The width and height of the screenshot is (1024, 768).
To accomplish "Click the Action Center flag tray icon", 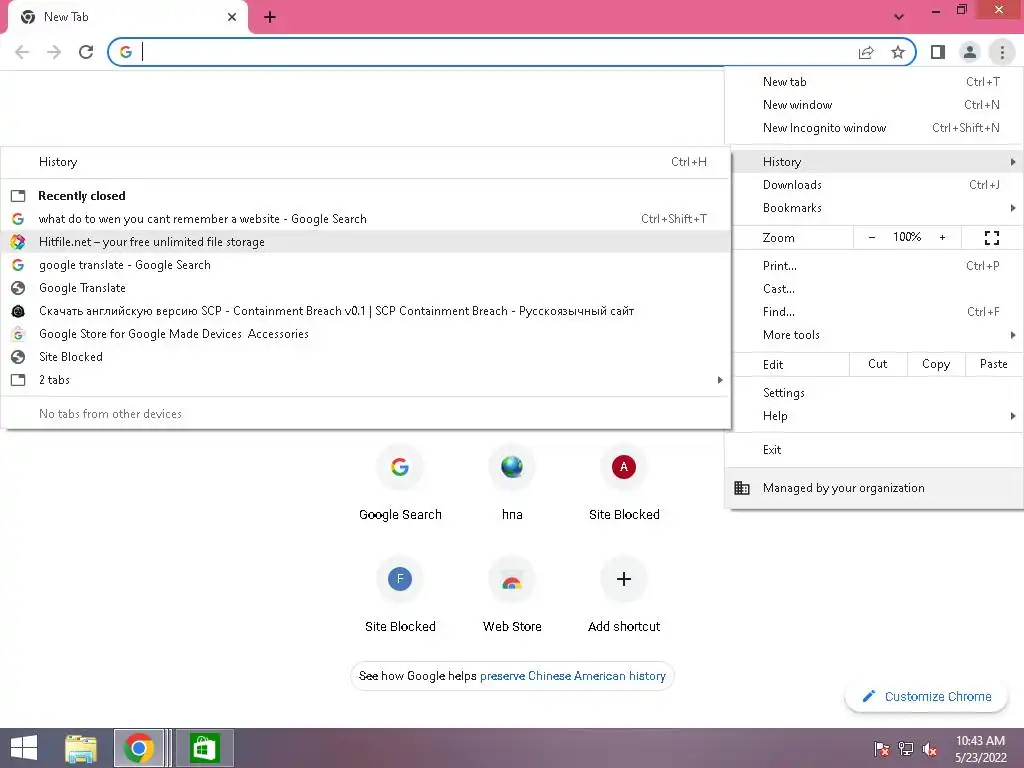I will tap(882, 749).
